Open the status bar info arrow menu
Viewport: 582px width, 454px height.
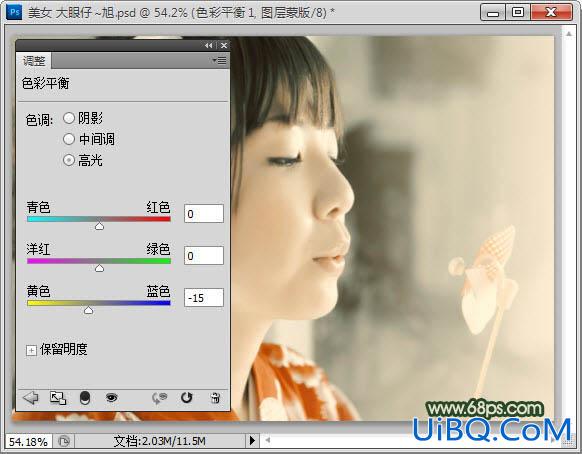[252, 441]
